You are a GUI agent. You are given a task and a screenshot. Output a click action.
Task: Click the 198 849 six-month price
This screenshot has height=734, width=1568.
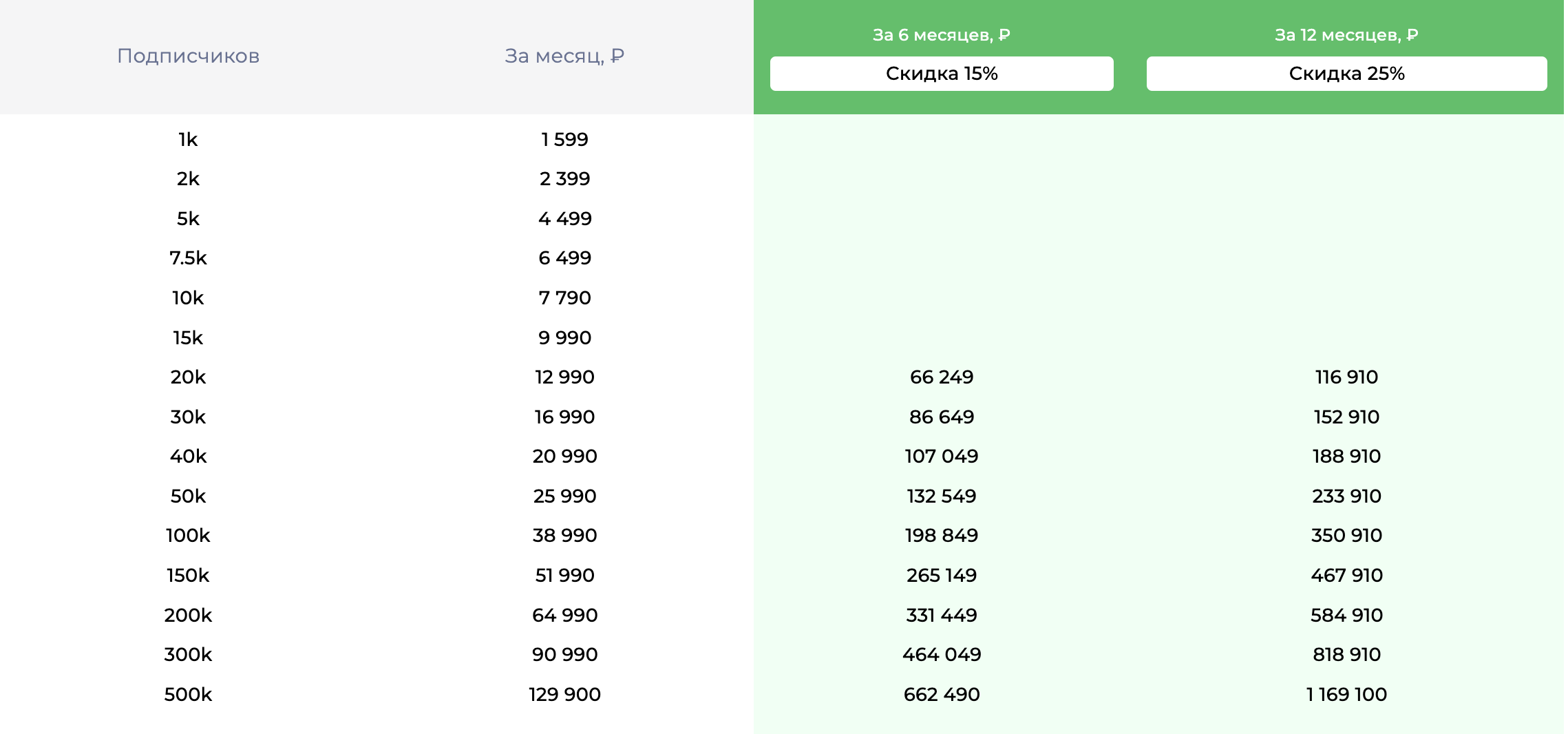point(941,536)
